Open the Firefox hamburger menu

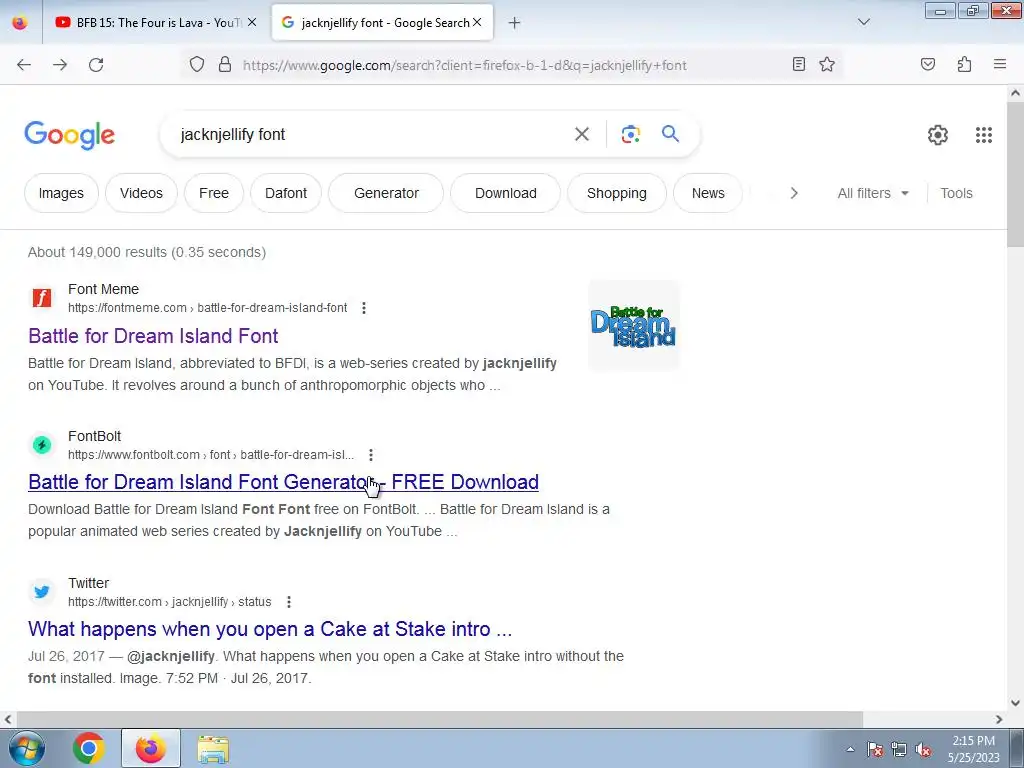click(1000, 64)
